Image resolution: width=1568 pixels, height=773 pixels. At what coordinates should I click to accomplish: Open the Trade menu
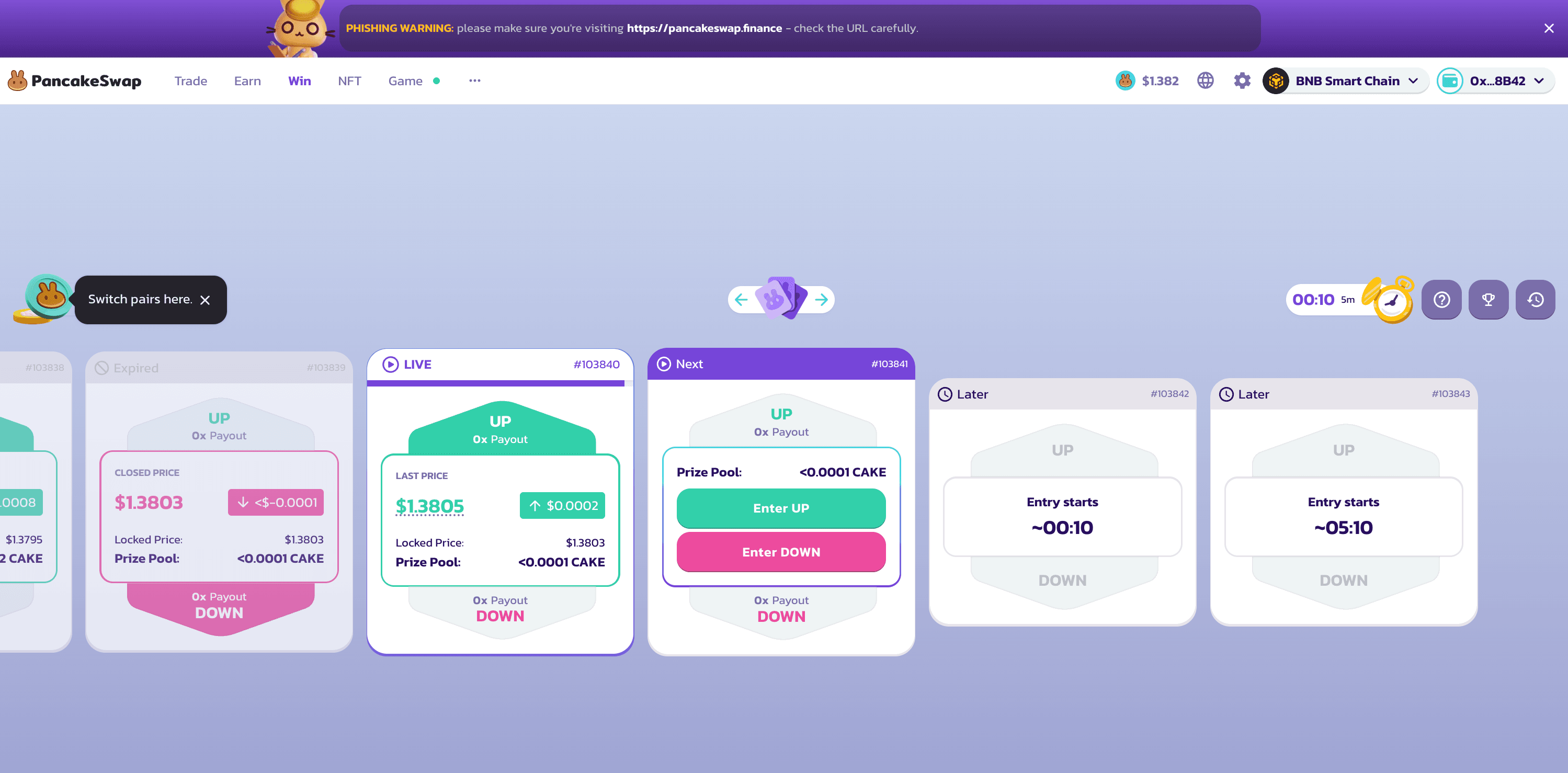tap(190, 81)
